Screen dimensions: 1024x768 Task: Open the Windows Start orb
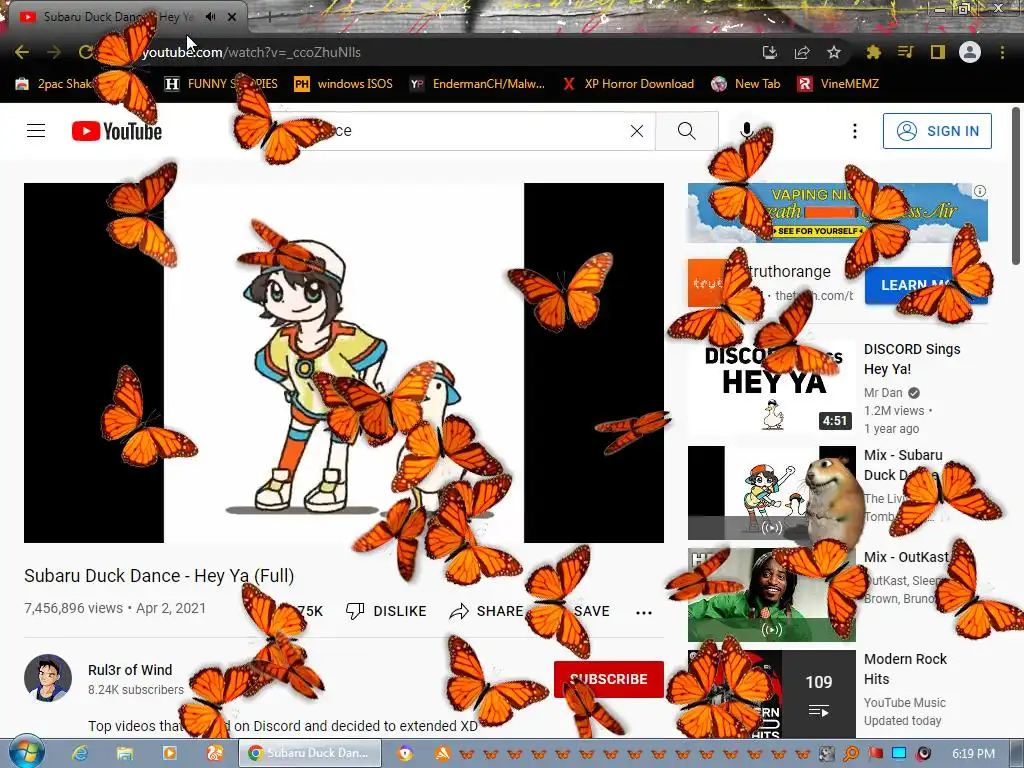click(x=27, y=753)
